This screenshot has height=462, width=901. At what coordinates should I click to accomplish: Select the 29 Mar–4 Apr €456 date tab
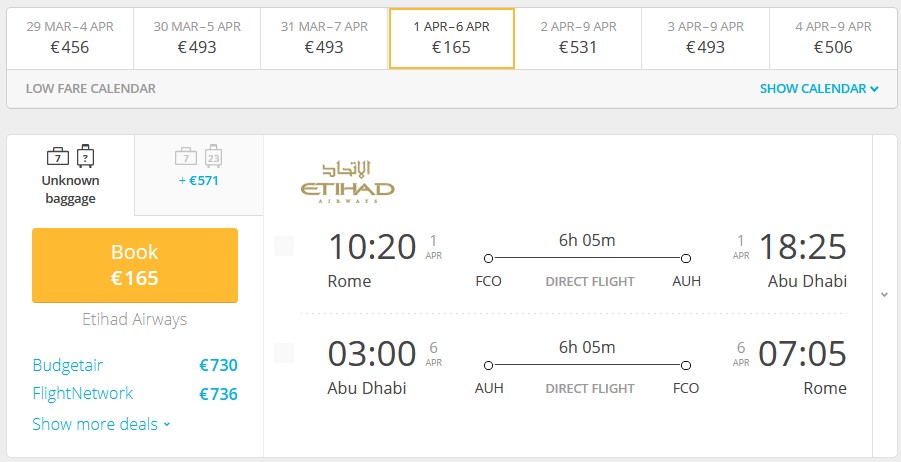click(70, 38)
